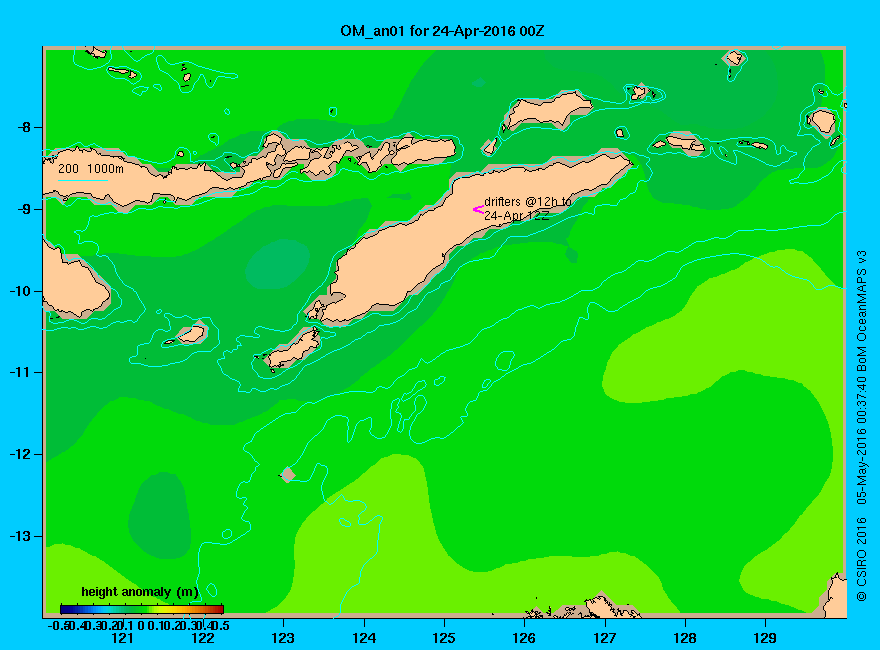The height and width of the screenshot is (650, 880).
Task: Click the dark green low-anomaly oval near 123E 9.7S
Action: 277,264
